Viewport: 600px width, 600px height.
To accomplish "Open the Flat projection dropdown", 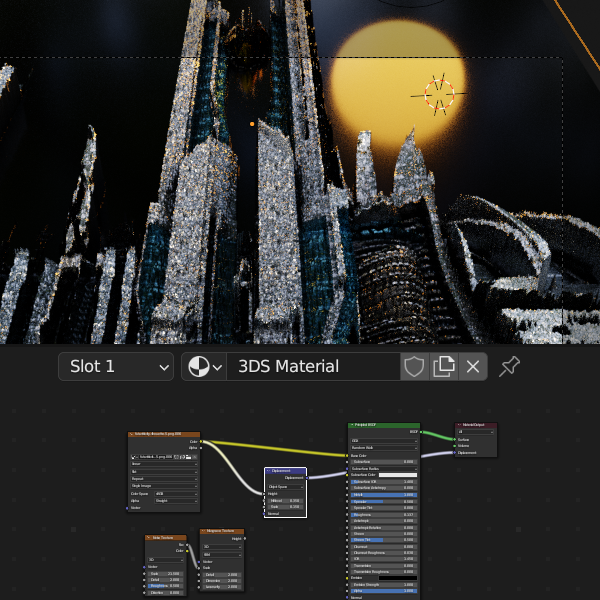I will [x=164, y=472].
